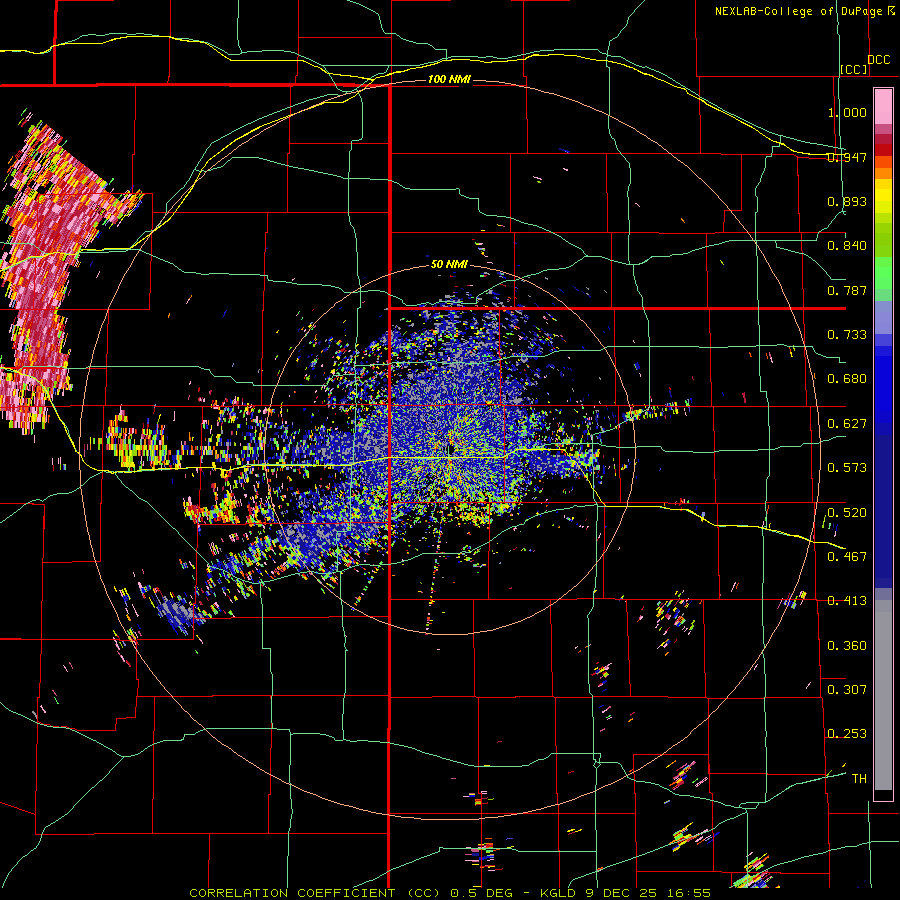Click the 0.253 scale value
Viewport: 900px width, 900px height.
tap(847, 734)
